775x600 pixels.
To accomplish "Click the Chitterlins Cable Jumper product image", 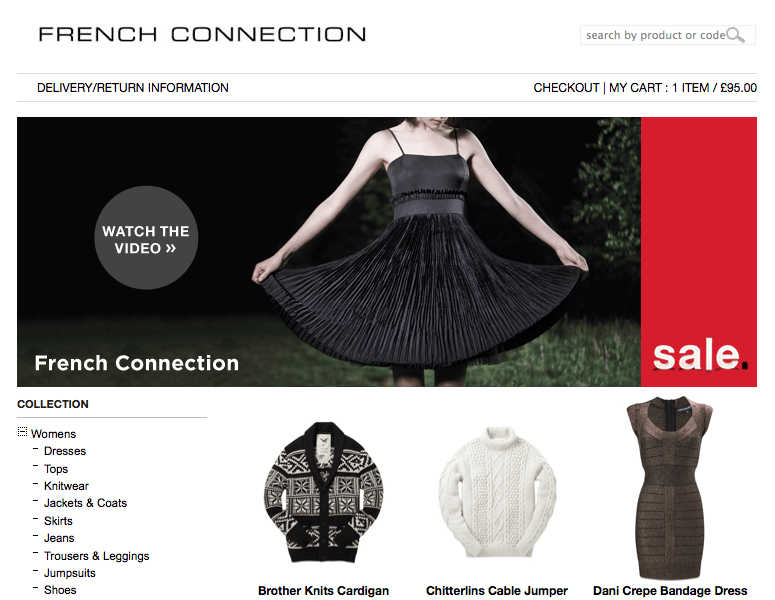I will pos(497,492).
